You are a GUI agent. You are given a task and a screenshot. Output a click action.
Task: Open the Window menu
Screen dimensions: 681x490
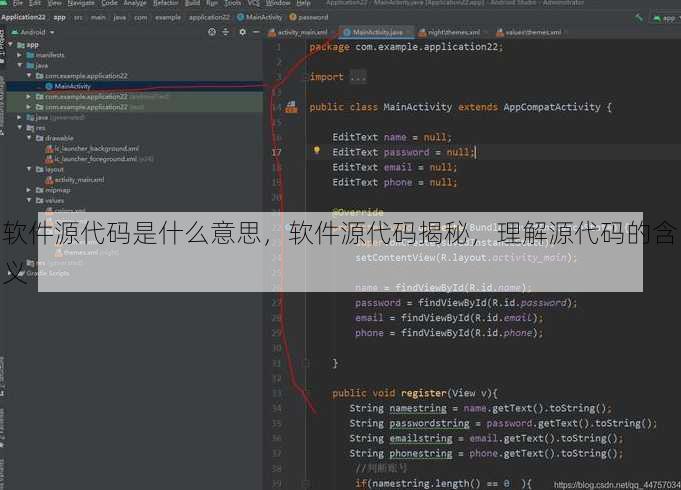pos(278,3)
